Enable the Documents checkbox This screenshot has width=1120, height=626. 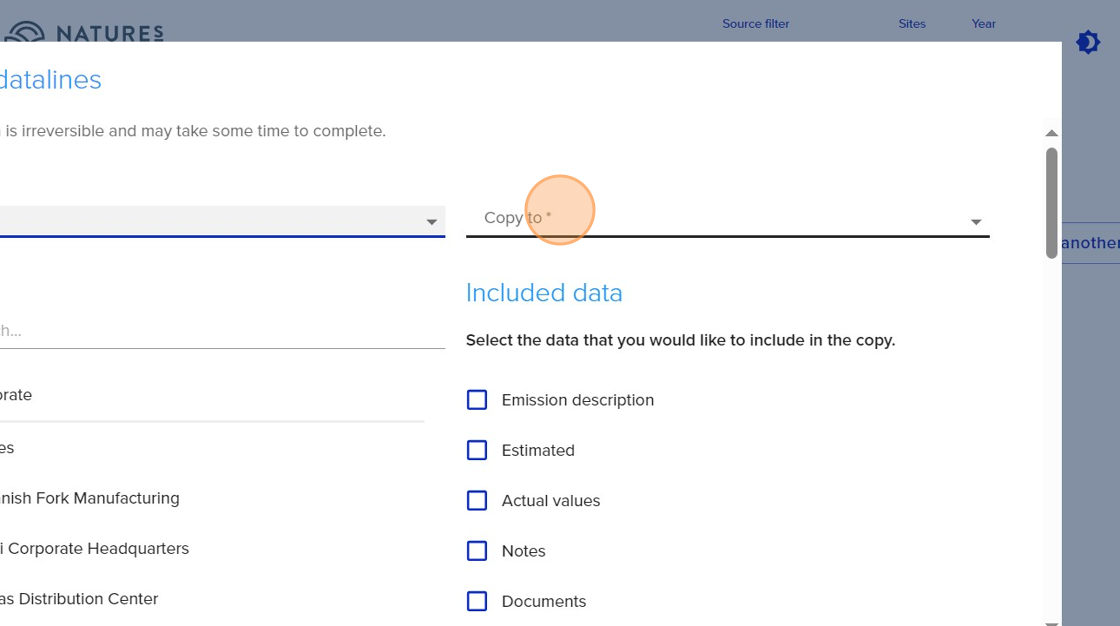477,601
